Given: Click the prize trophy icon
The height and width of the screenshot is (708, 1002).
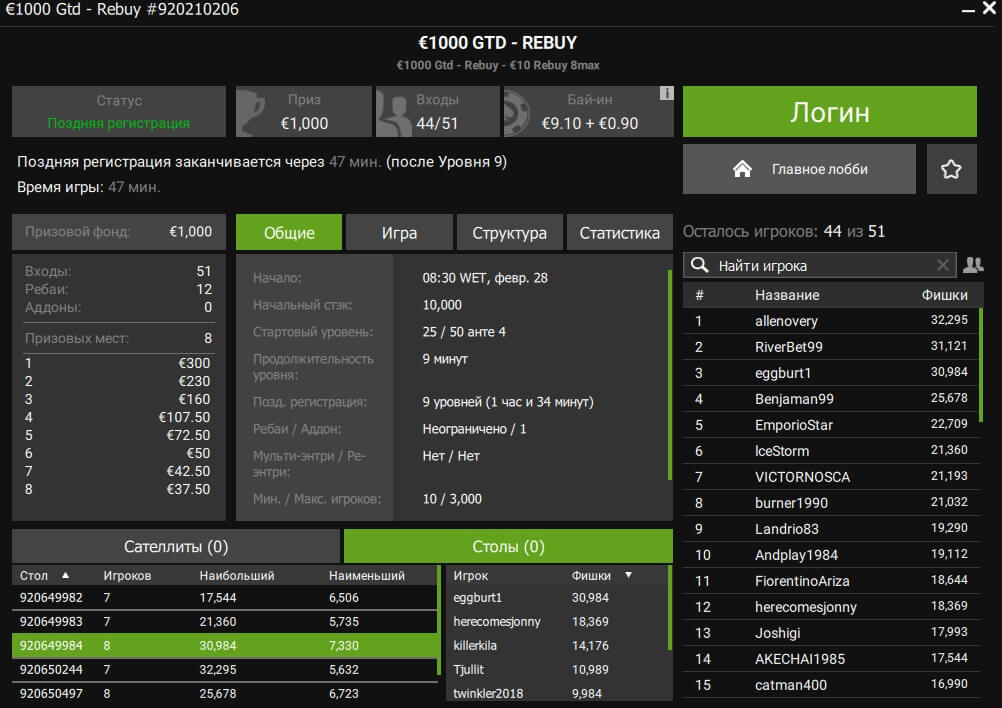Looking at the screenshot, I should click(x=254, y=112).
